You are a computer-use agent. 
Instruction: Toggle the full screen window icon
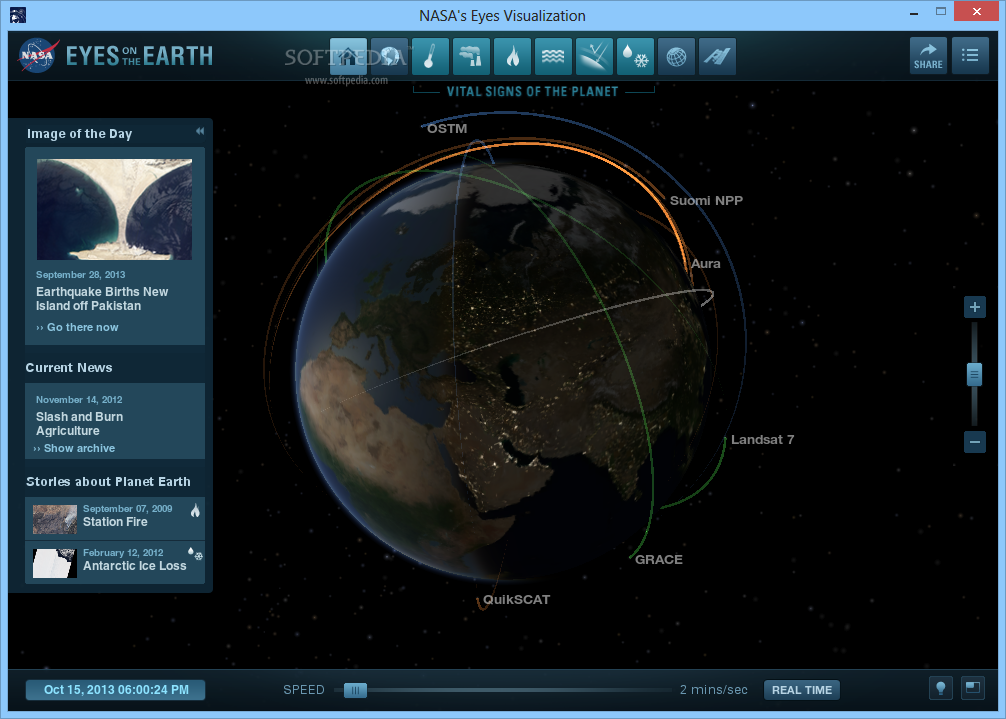coord(973,689)
